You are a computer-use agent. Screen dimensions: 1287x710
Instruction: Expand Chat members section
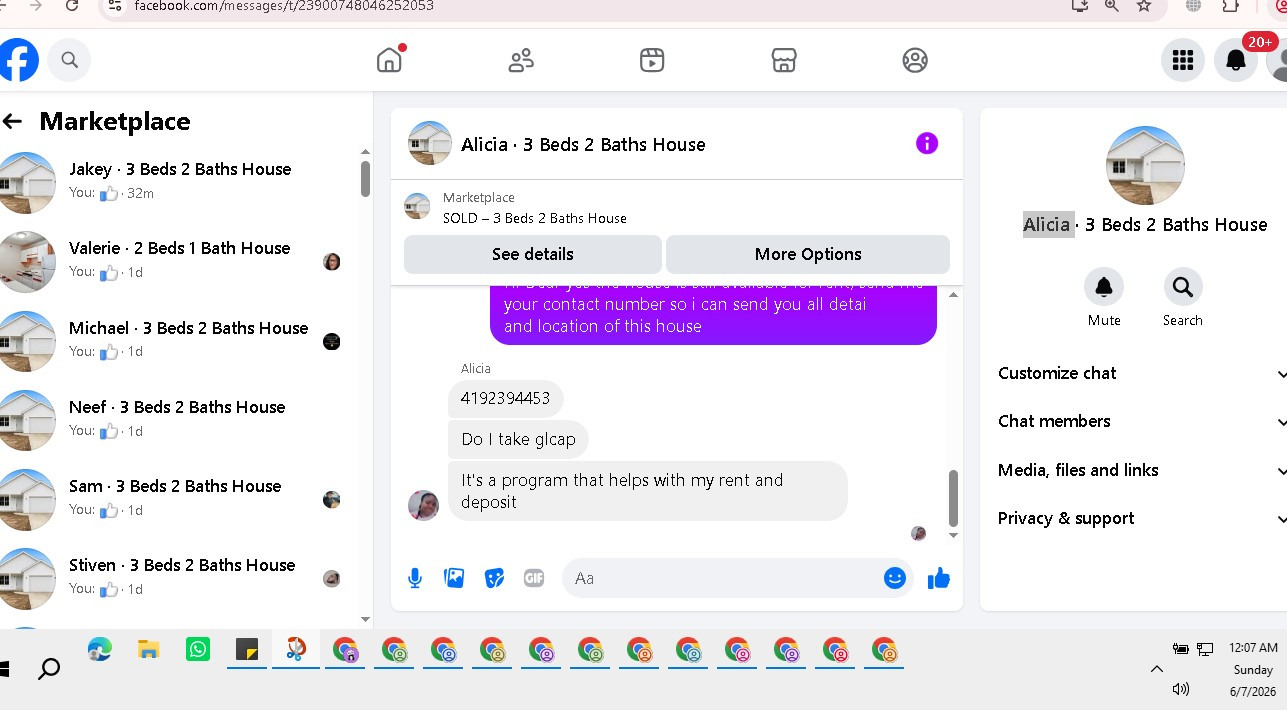click(1141, 421)
